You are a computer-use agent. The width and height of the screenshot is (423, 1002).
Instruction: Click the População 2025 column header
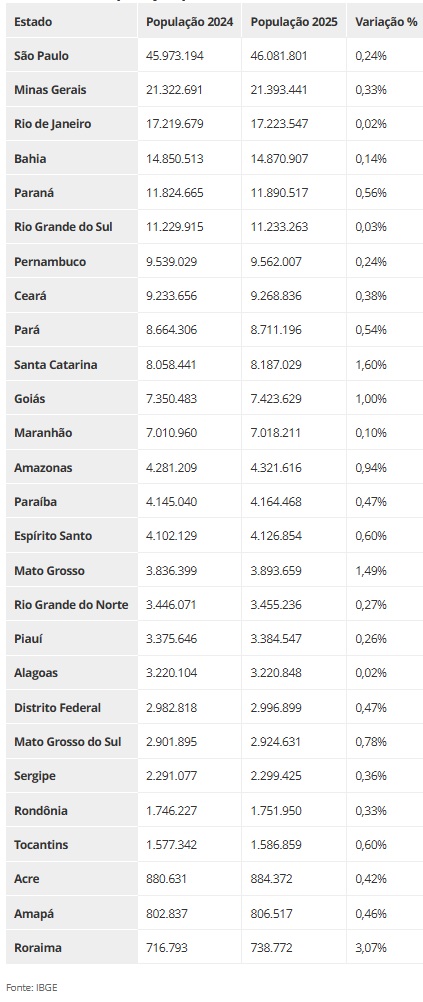coord(294,22)
